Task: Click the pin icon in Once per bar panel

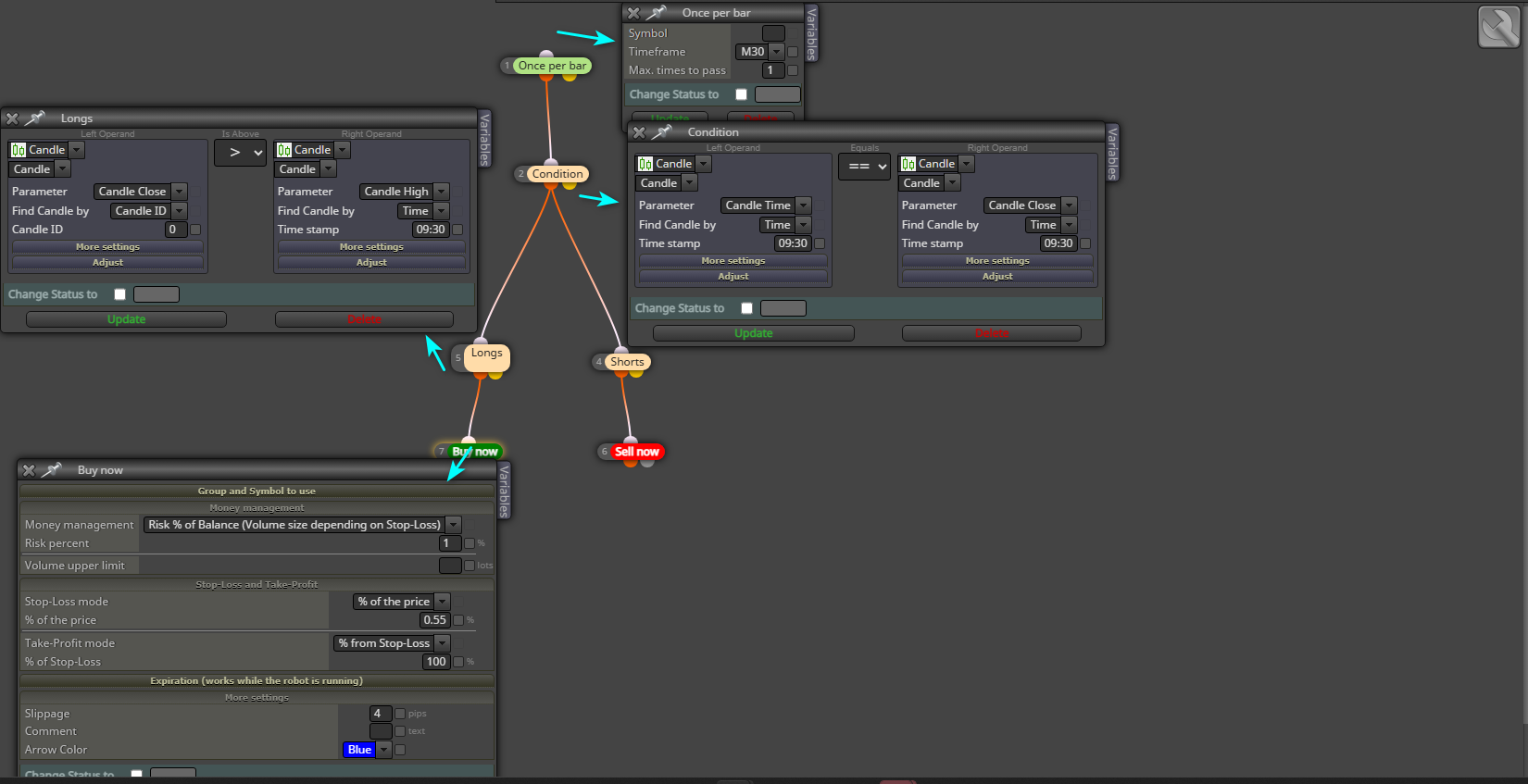Action: point(656,12)
